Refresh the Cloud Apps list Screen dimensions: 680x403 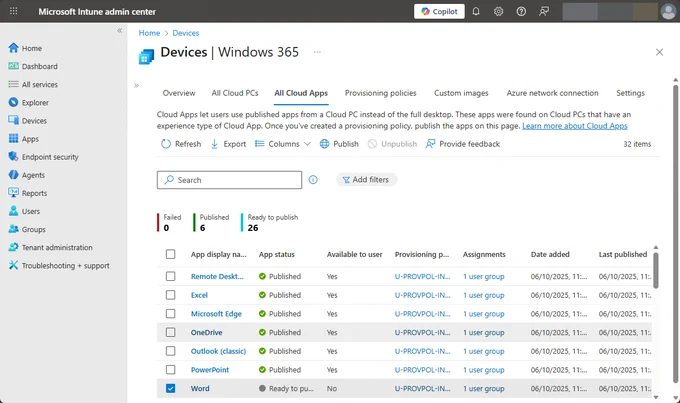[x=181, y=144]
